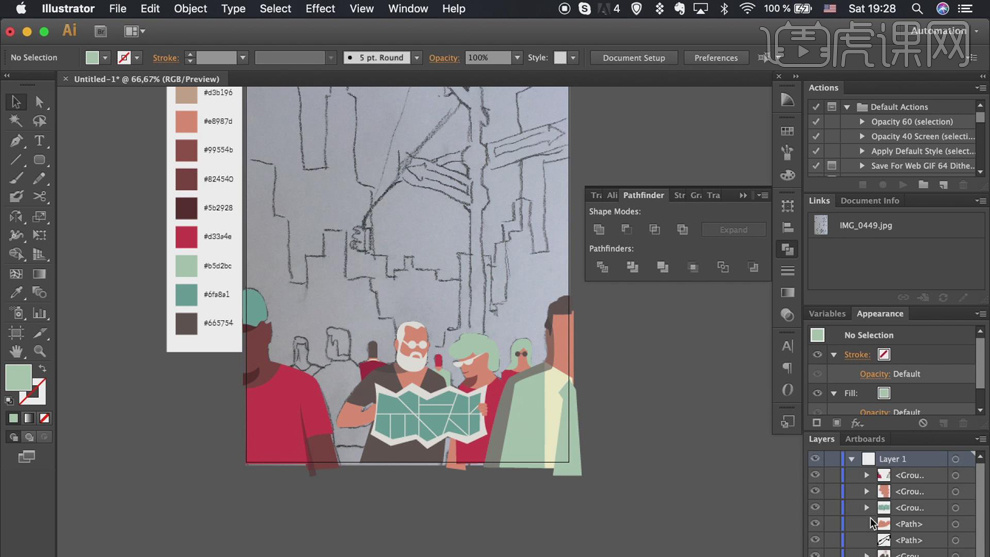
Task: Click the Fill swatch in Appearance panel
Action: [883, 393]
